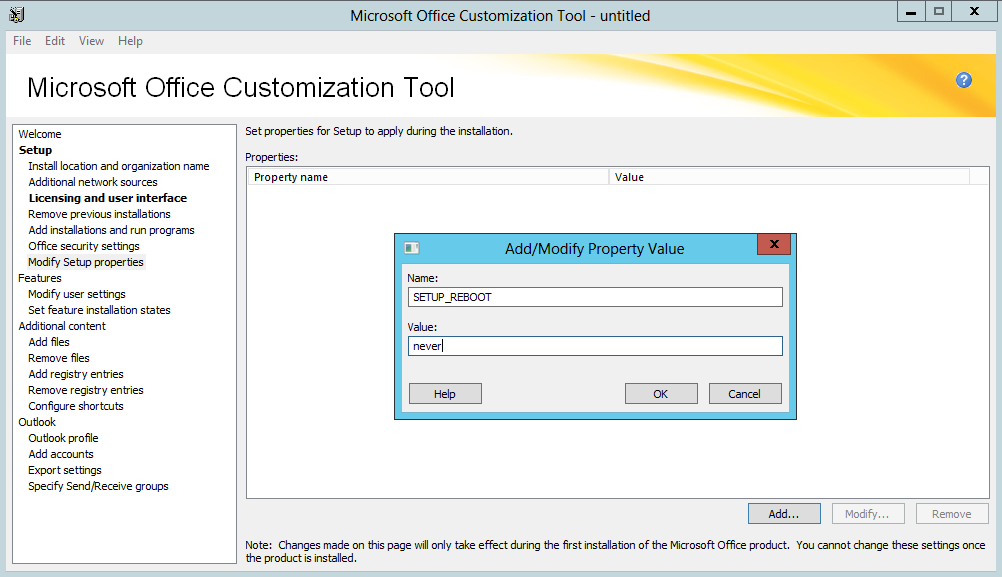The image size is (1002, 577).
Task: Open Export settings page
Action: 65,470
